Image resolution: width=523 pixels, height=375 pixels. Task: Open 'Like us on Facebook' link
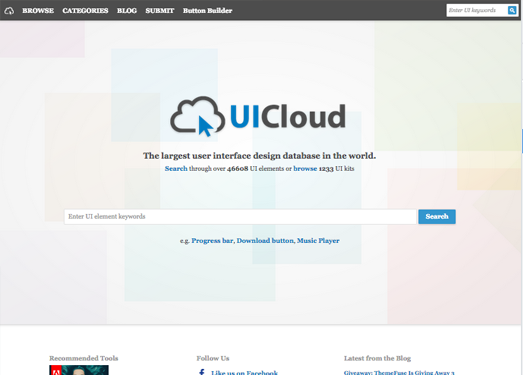(244, 372)
